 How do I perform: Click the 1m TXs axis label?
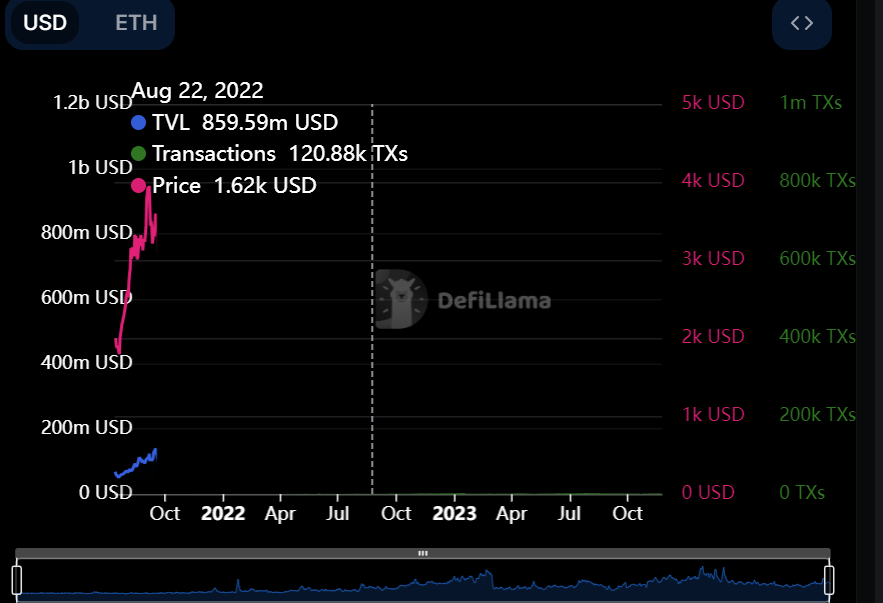(x=810, y=103)
